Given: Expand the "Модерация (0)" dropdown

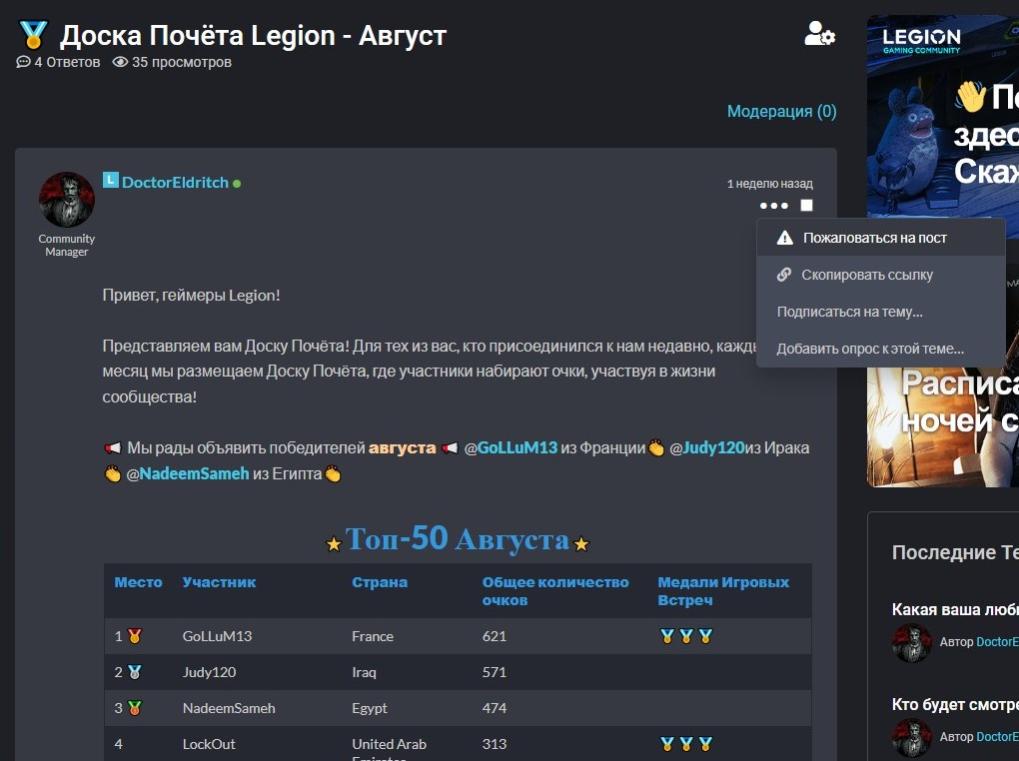Looking at the screenshot, I should point(781,112).
